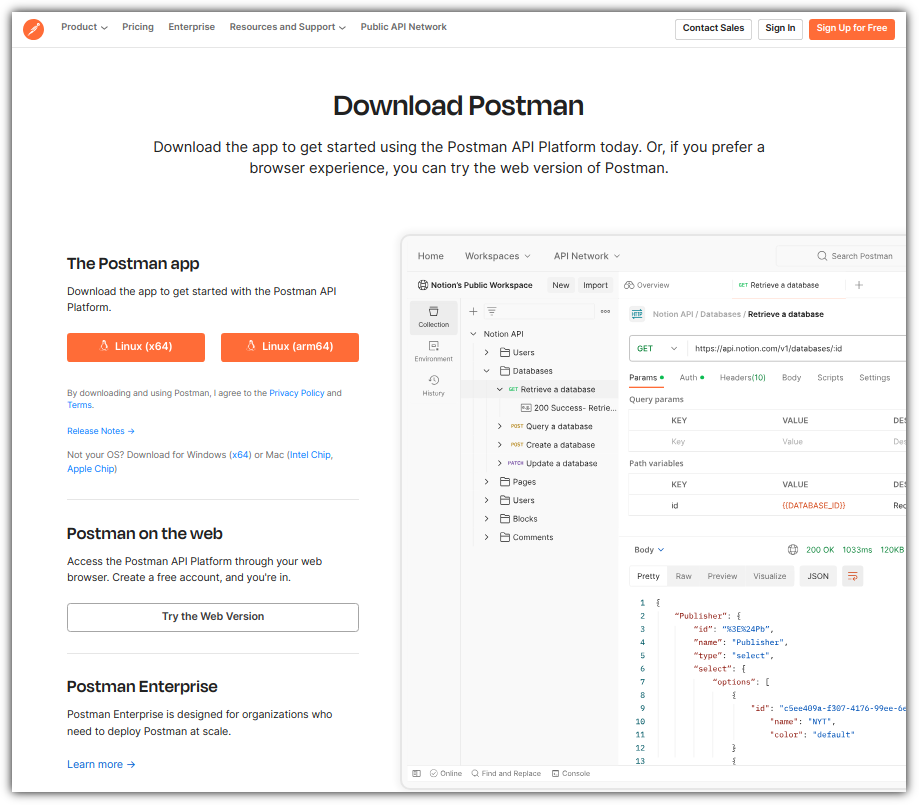The height and width of the screenshot is (805, 919).
Task: Open the Release Notes link
Action: click(x=101, y=431)
